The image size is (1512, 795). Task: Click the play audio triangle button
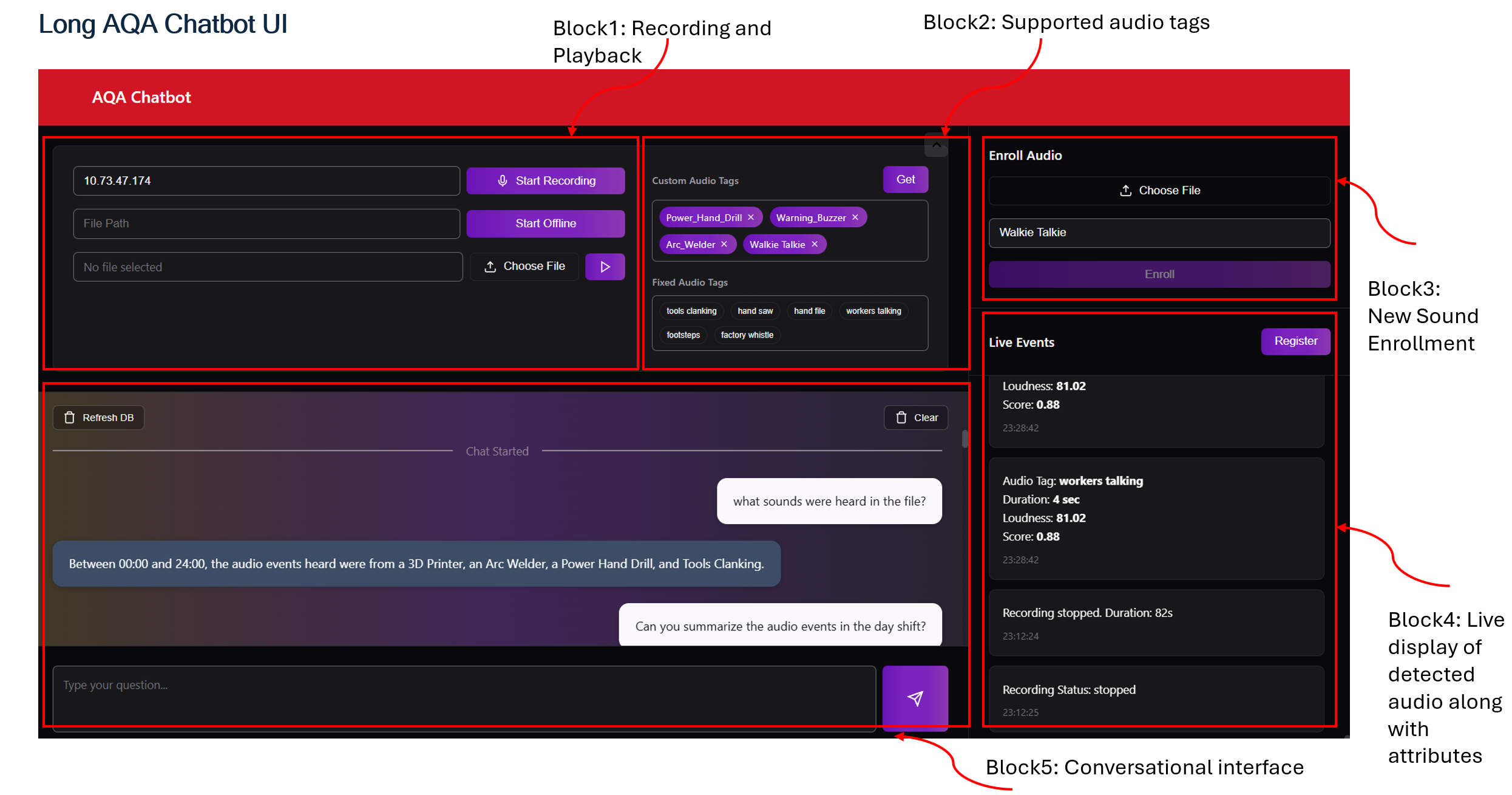tap(605, 267)
